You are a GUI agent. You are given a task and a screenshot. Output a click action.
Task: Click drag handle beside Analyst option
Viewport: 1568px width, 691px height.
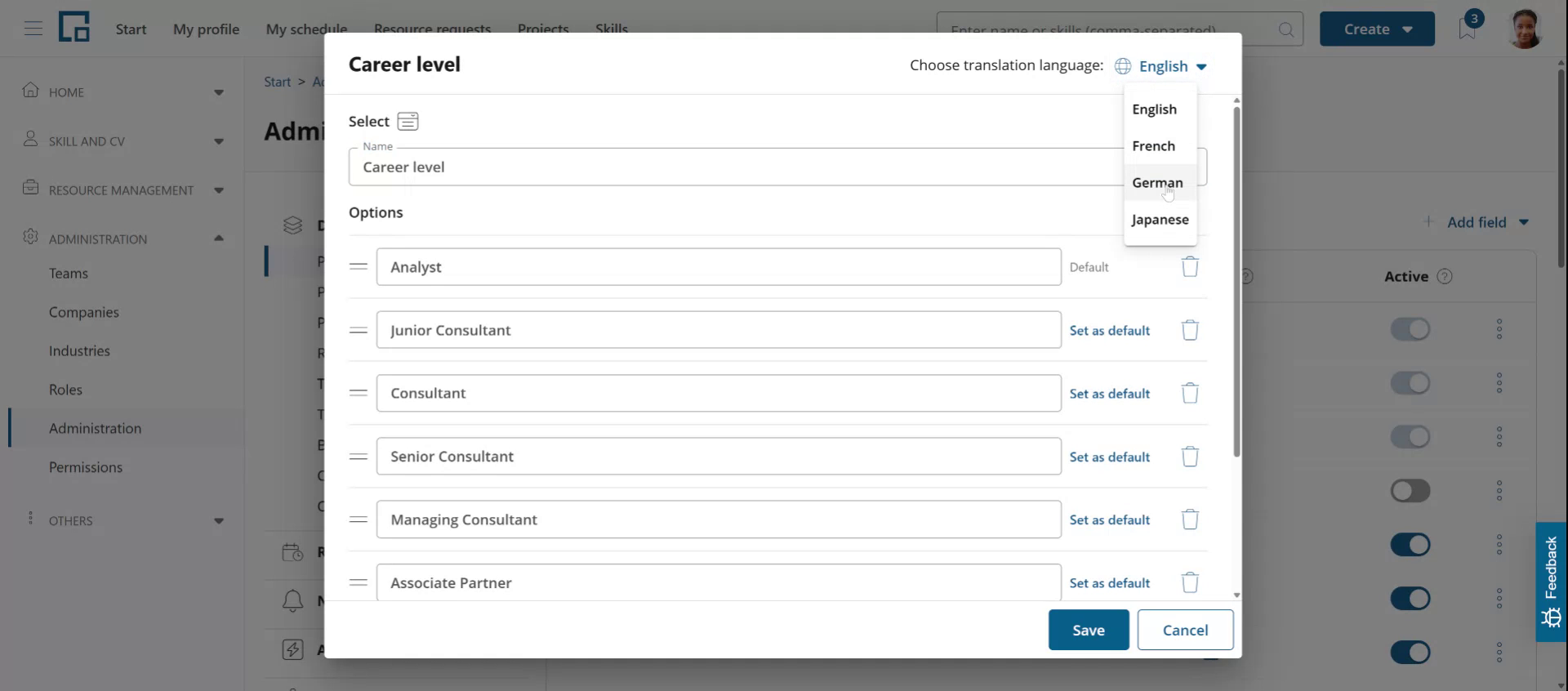(x=358, y=266)
